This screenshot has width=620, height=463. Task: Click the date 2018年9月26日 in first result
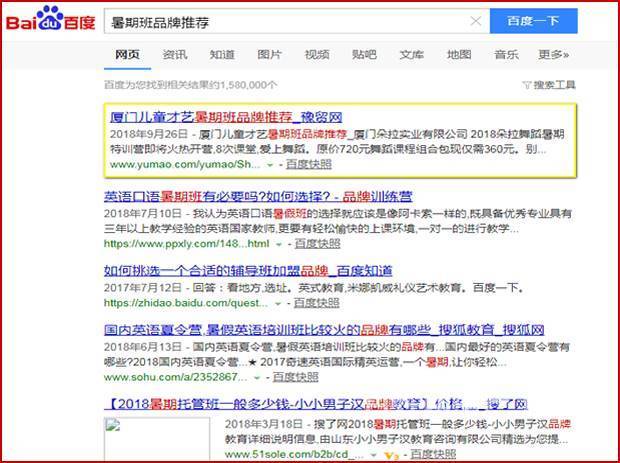149,134
